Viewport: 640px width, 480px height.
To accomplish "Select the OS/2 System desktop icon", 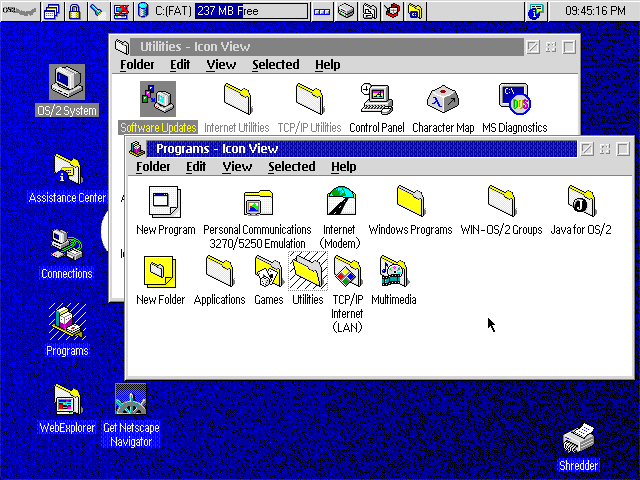I will click(x=67, y=83).
